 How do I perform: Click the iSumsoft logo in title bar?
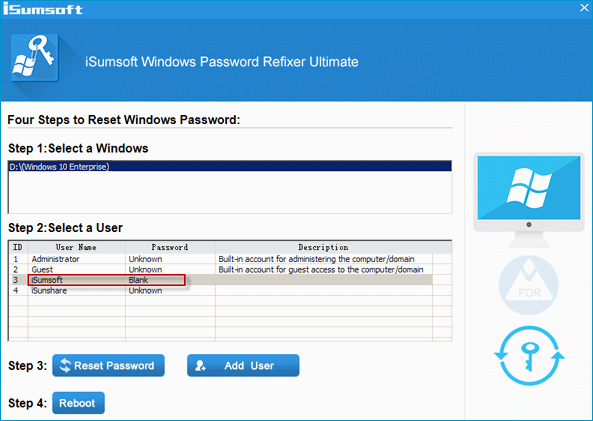[x=43, y=8]
